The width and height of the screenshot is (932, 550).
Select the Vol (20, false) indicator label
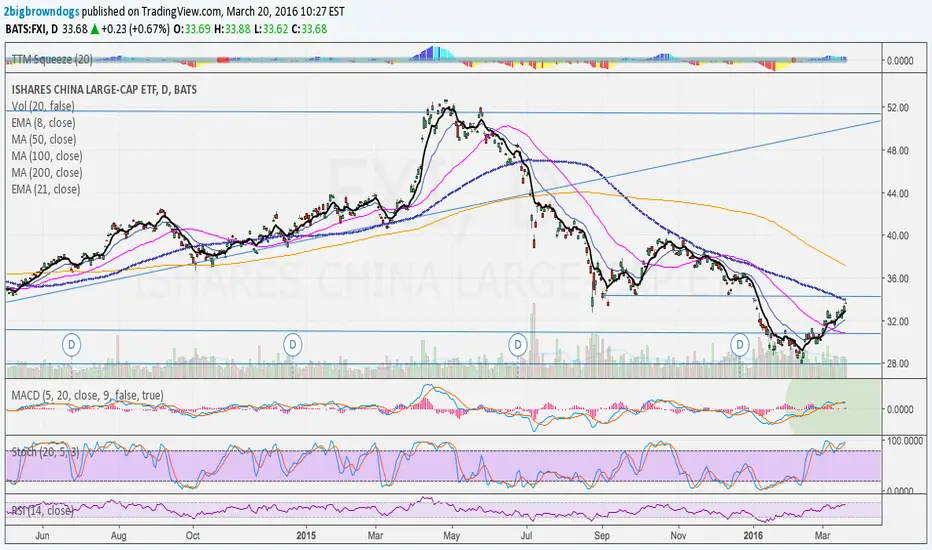(43, 106)
